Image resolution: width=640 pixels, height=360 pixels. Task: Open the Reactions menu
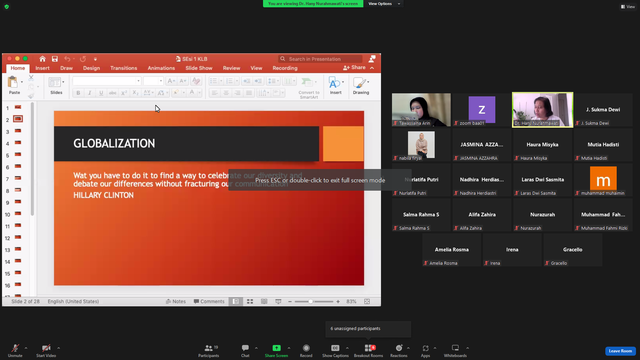click(x=399, y=350)
